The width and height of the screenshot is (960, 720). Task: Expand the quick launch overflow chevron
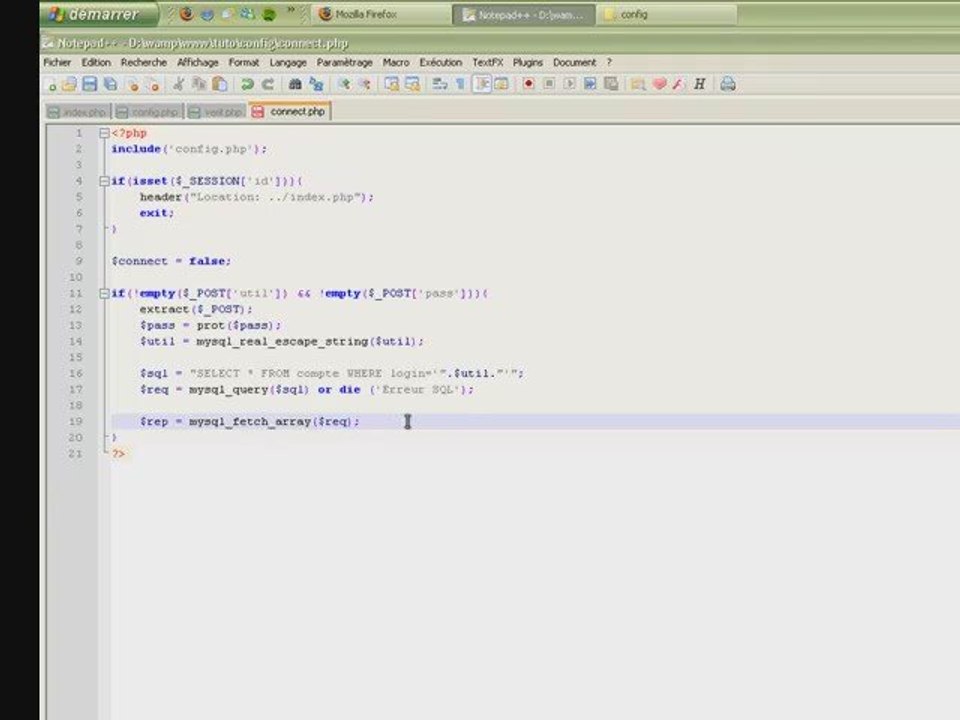point(291,10)
